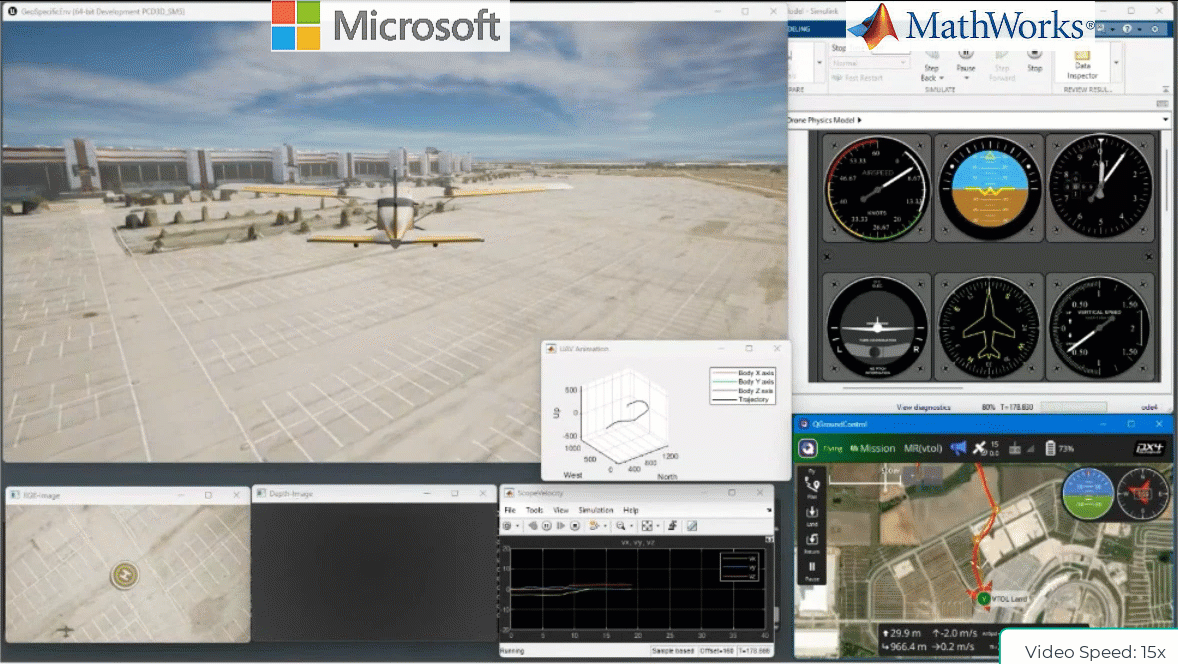Click the megaphone messages icon in QGroundControl
This screenshot has height=664, width=1178.
tap(957, 448)
